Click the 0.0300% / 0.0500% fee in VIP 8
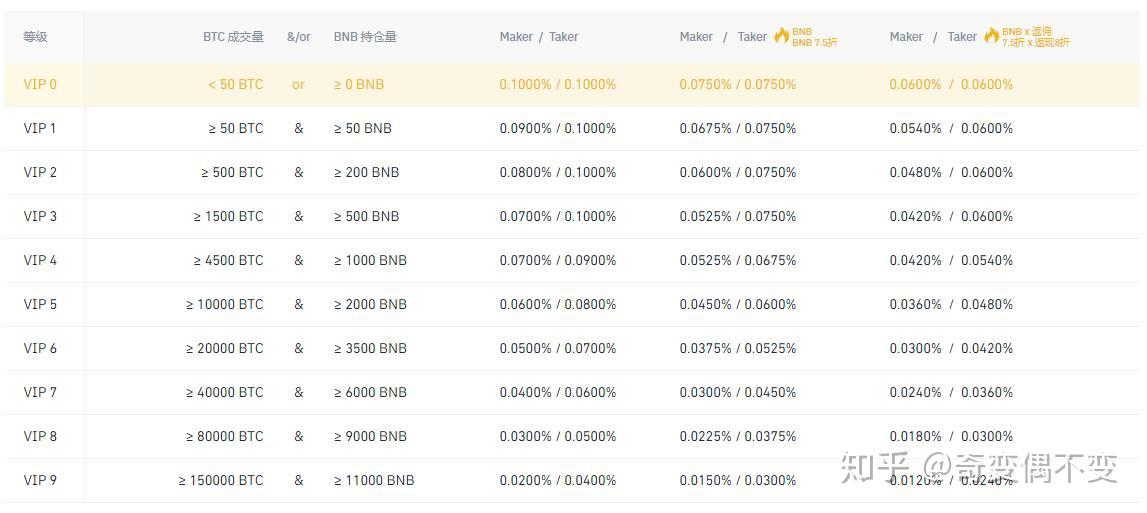The image size is (1147, 513). click(x=558, y=436)
